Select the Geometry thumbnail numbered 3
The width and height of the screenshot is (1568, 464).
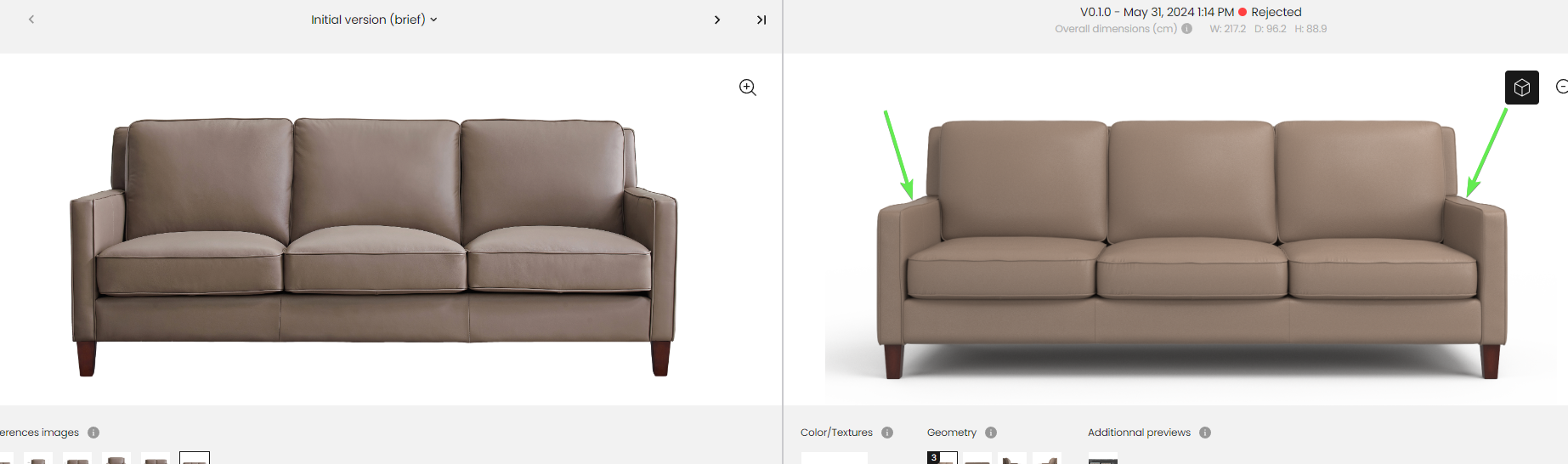pyautogui.click(x=942, y=458)
